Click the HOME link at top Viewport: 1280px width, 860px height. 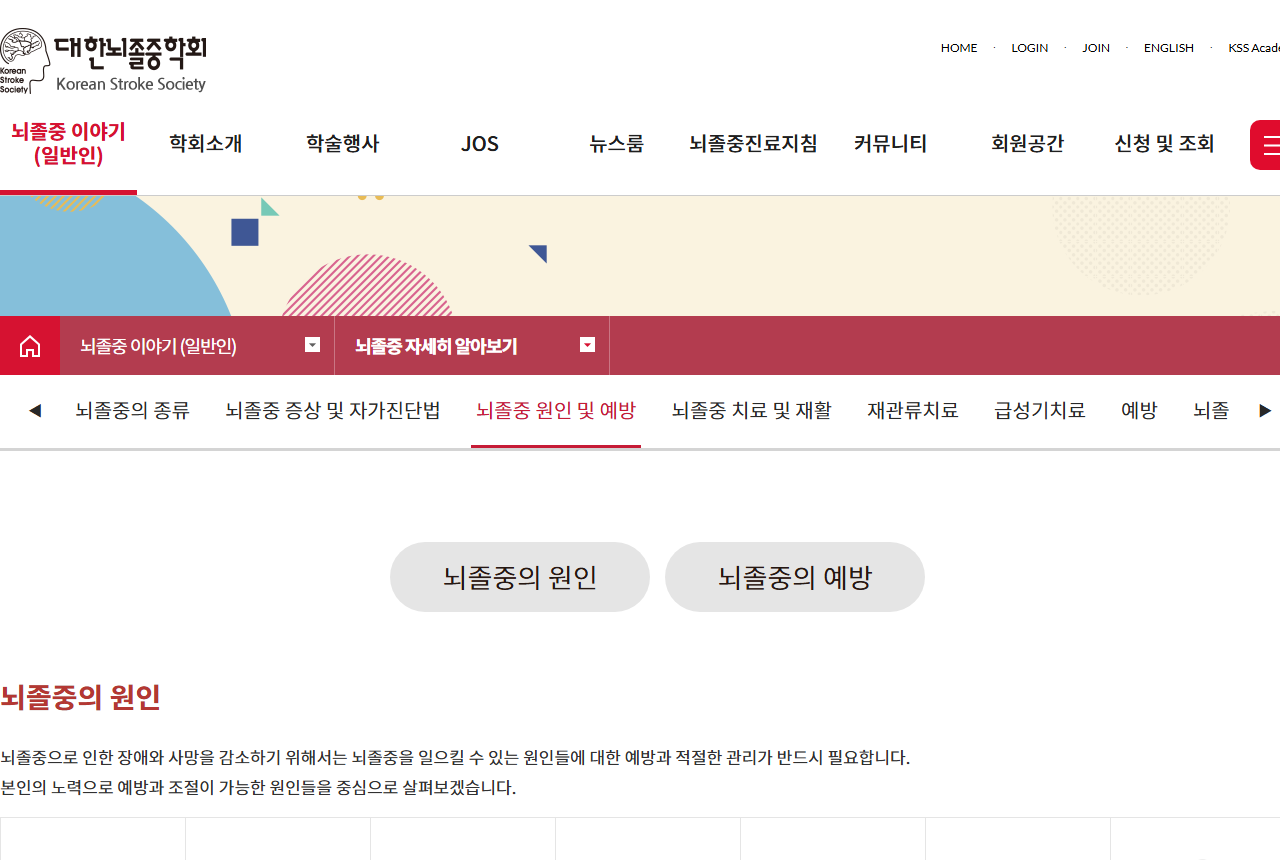click(x=959, y=48)
